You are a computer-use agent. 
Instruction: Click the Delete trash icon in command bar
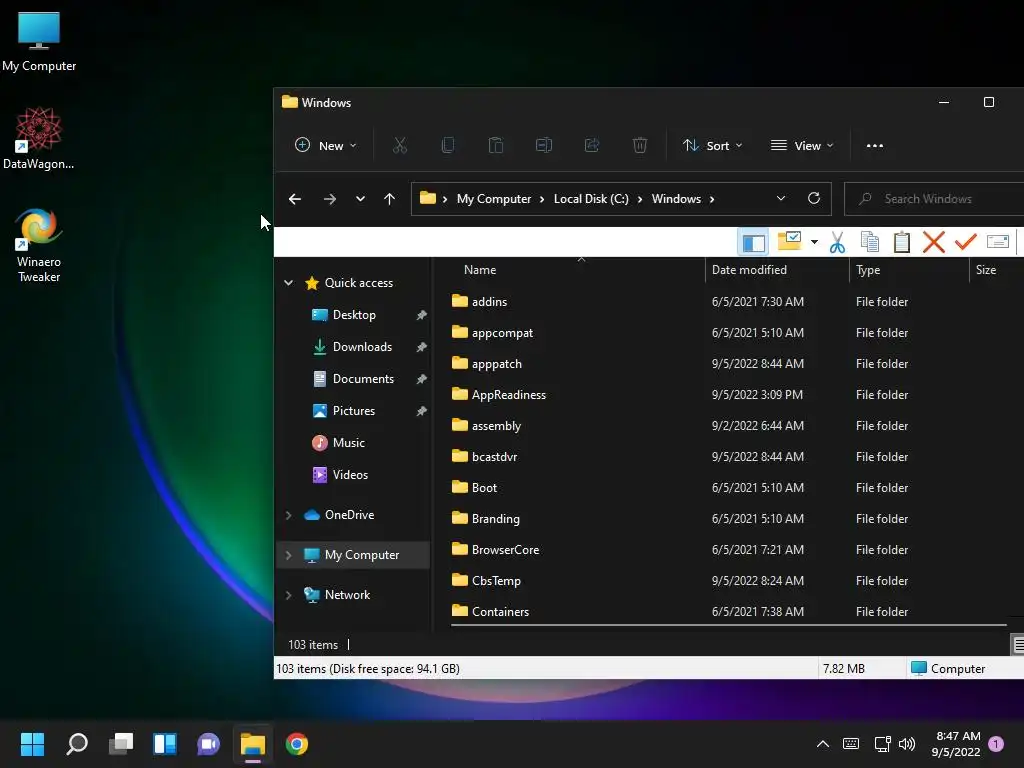coord(640,146)
